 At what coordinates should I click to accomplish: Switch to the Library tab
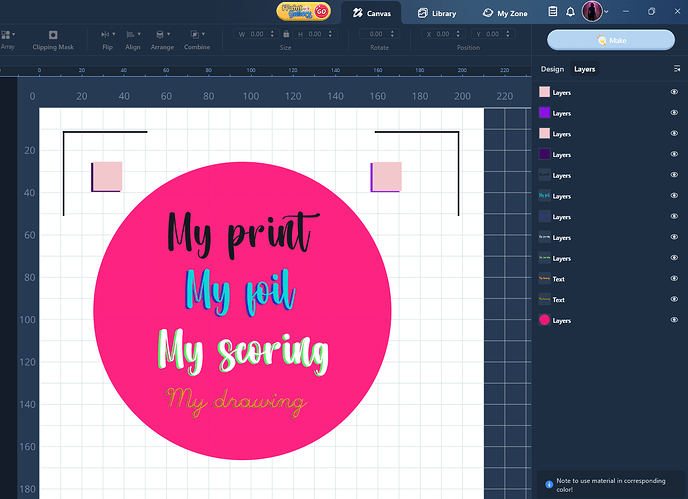tap(437, 13)
